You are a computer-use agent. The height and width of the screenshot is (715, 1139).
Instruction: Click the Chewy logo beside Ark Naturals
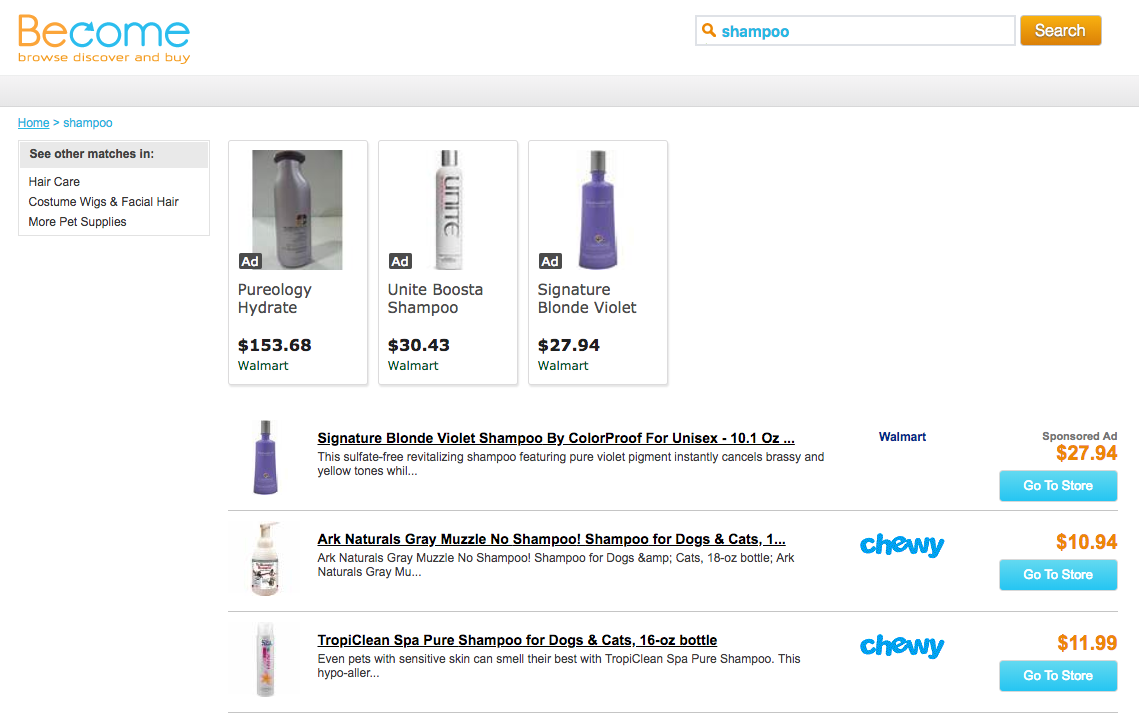(902, 546)
